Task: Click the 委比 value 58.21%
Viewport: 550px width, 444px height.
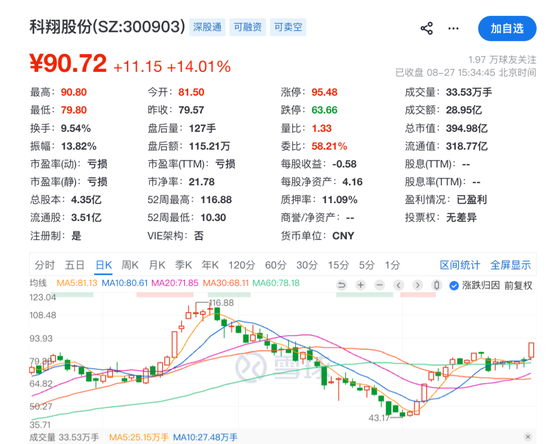Action: (329, 146)
